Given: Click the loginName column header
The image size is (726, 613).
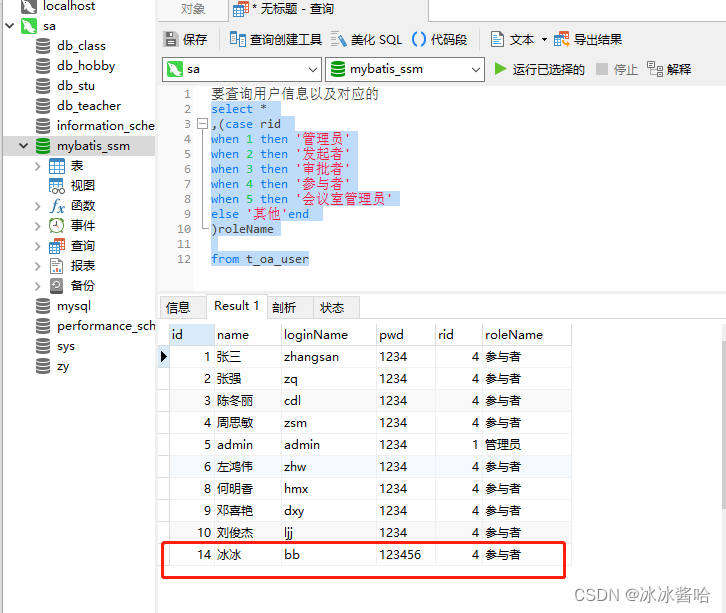Looking at the screenshot, I should pos(329,335).
